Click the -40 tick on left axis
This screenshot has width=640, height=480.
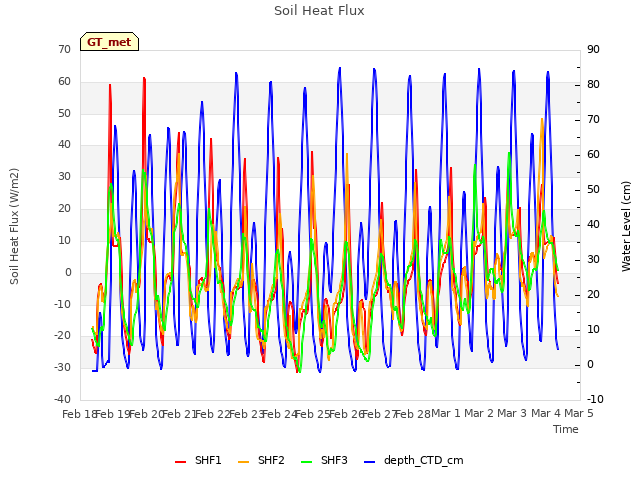tap(62, 399)
